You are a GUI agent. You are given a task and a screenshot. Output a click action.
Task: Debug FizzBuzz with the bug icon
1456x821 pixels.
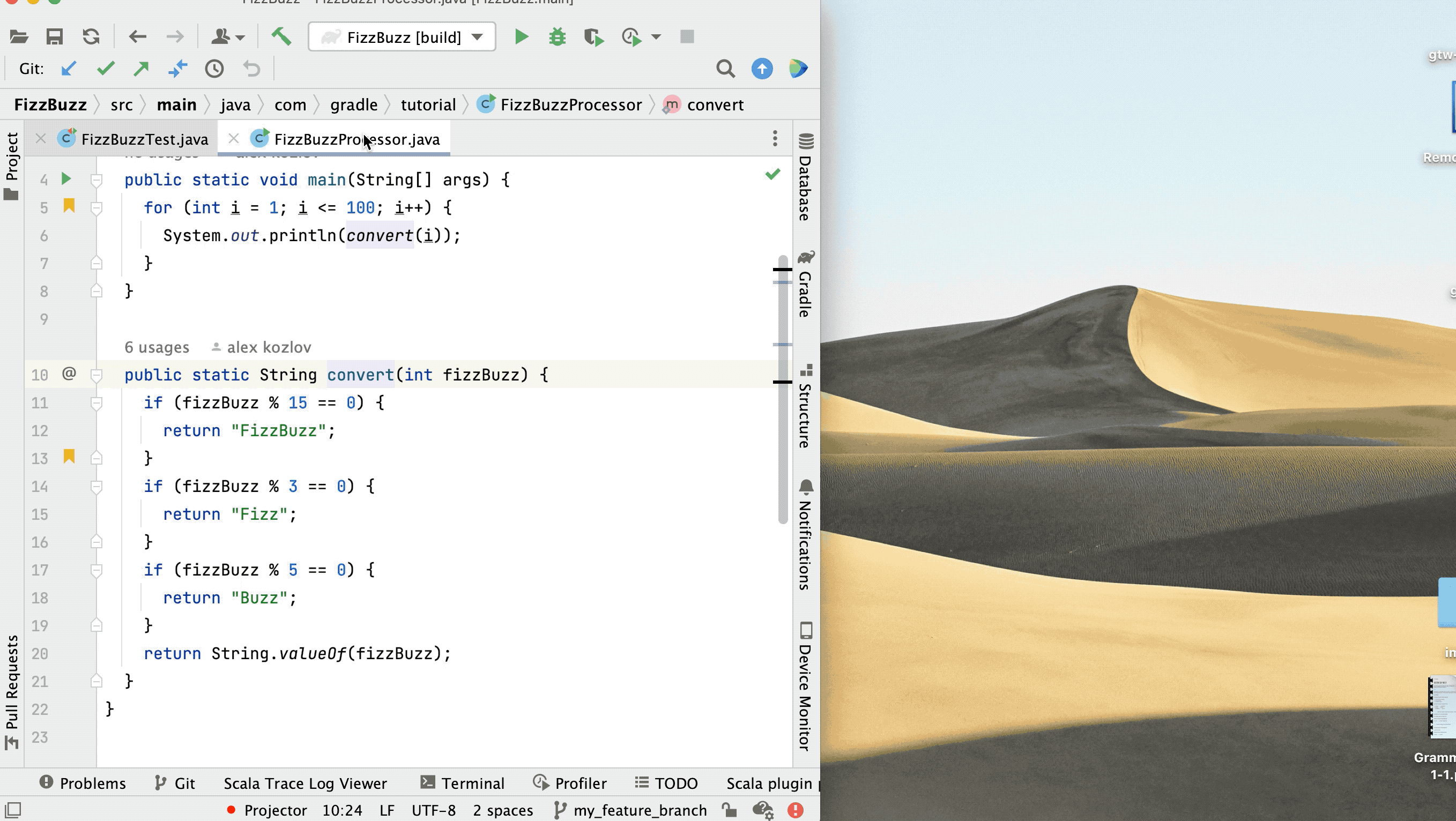(x=558, y=38)
